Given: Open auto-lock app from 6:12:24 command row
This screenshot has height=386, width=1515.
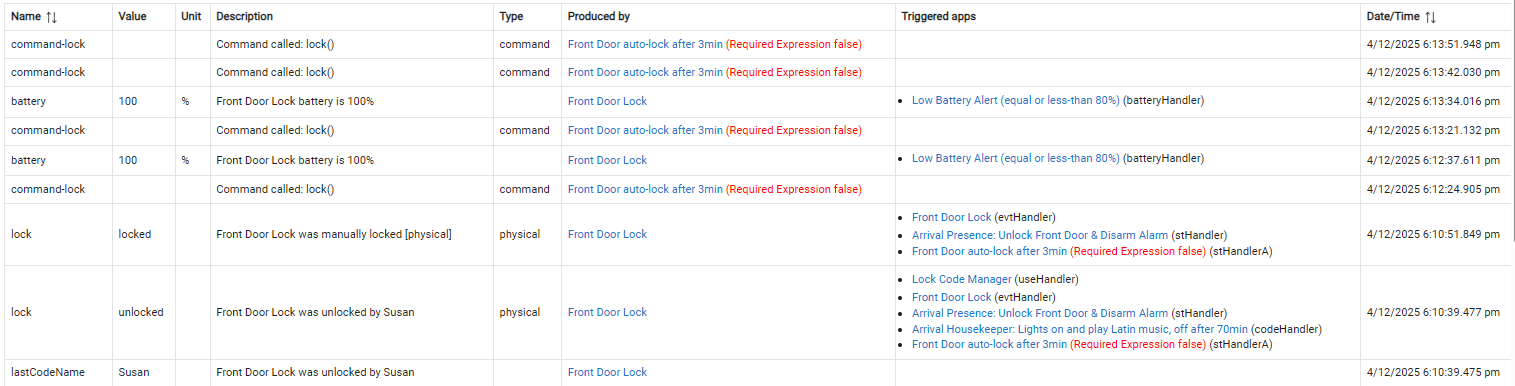Looking at the screenshot, I should (645, 189).
